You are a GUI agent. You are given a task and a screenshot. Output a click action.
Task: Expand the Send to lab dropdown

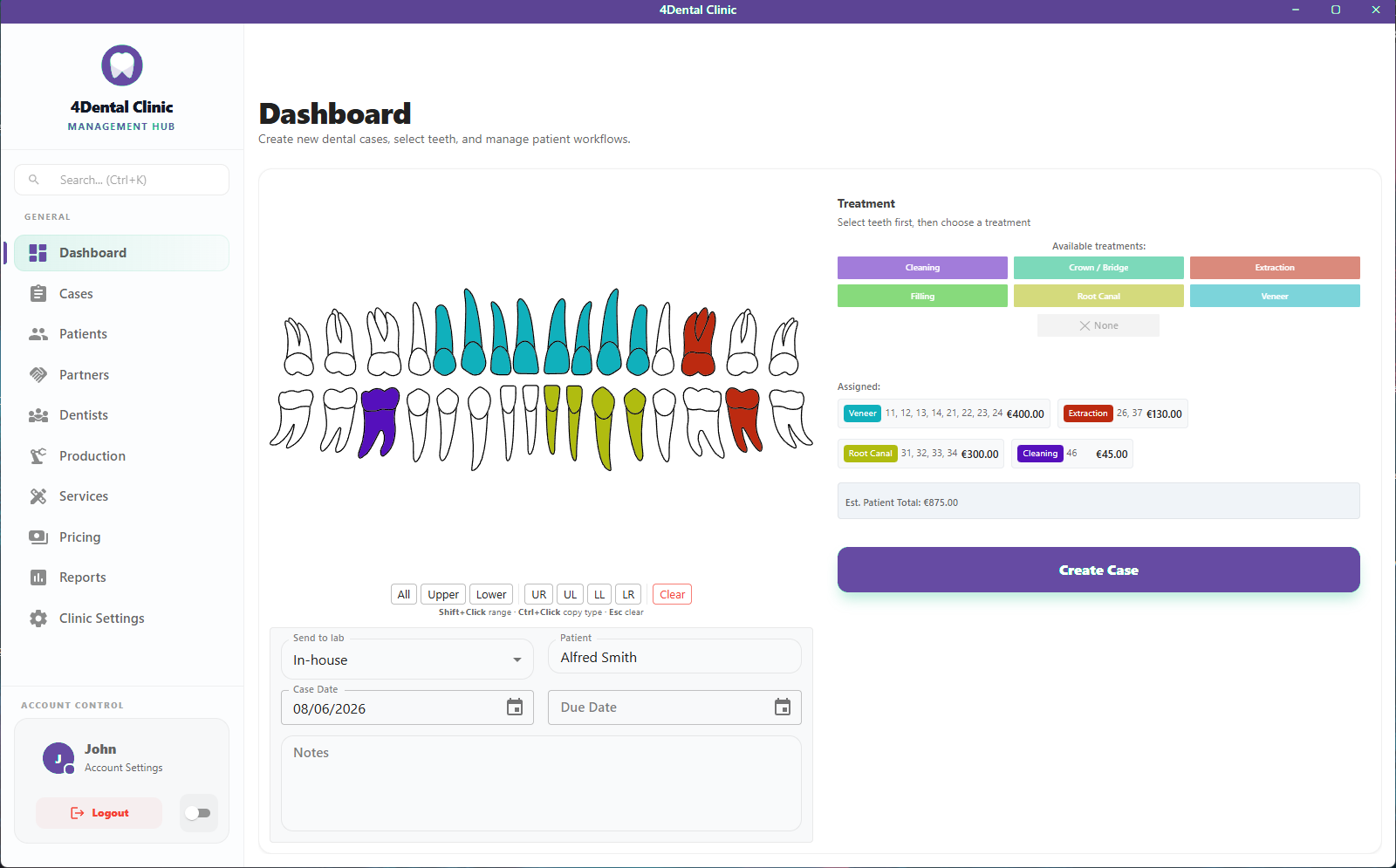[407, 660]
